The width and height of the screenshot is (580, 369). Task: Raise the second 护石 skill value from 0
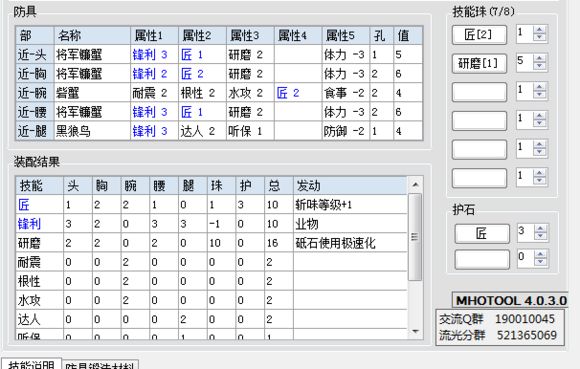(x=541, y=254)
